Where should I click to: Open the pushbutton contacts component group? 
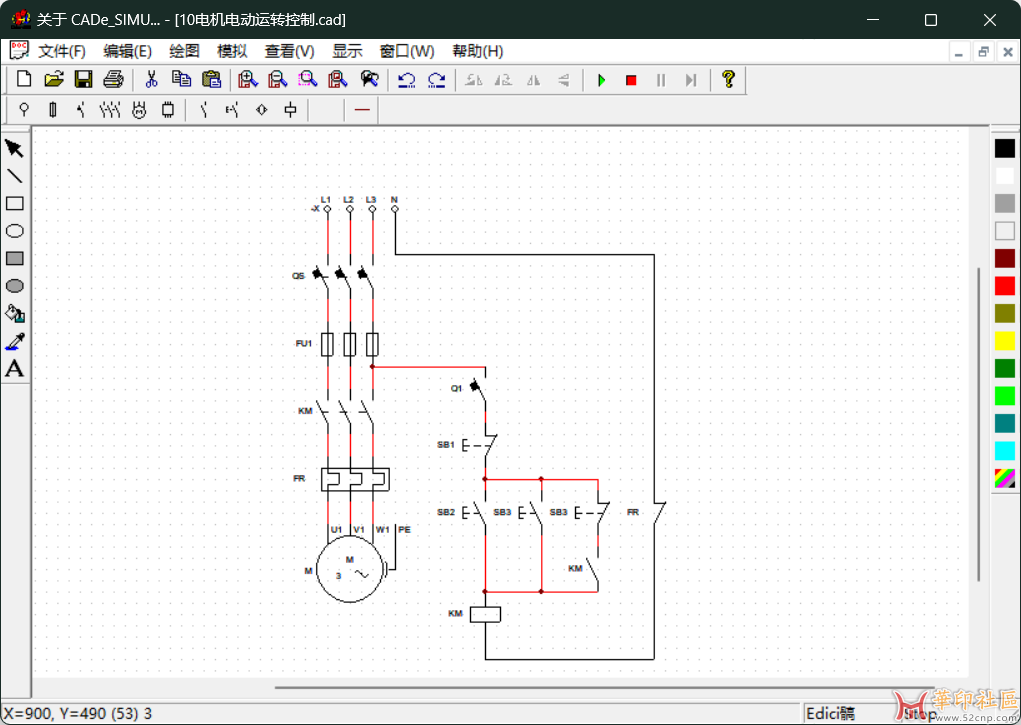pos(232,109)
